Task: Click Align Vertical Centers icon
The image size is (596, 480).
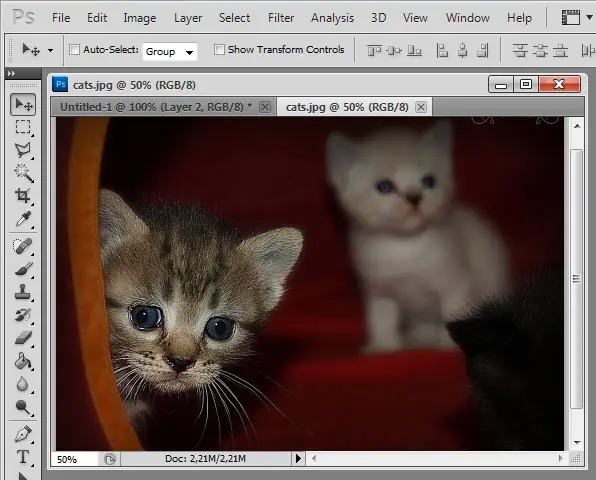Action: 394,50
